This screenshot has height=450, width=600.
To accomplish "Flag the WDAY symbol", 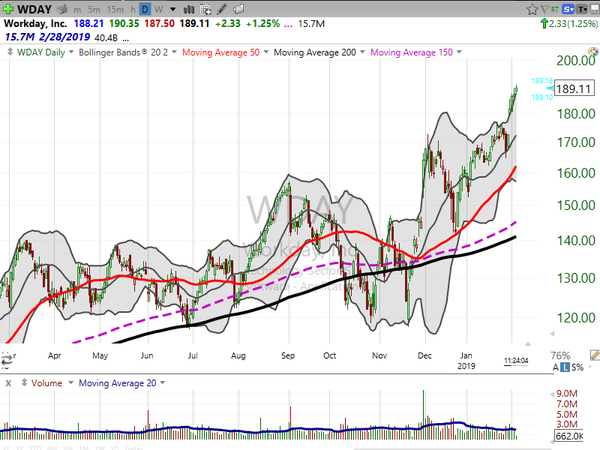I will (x=545, y=9).
